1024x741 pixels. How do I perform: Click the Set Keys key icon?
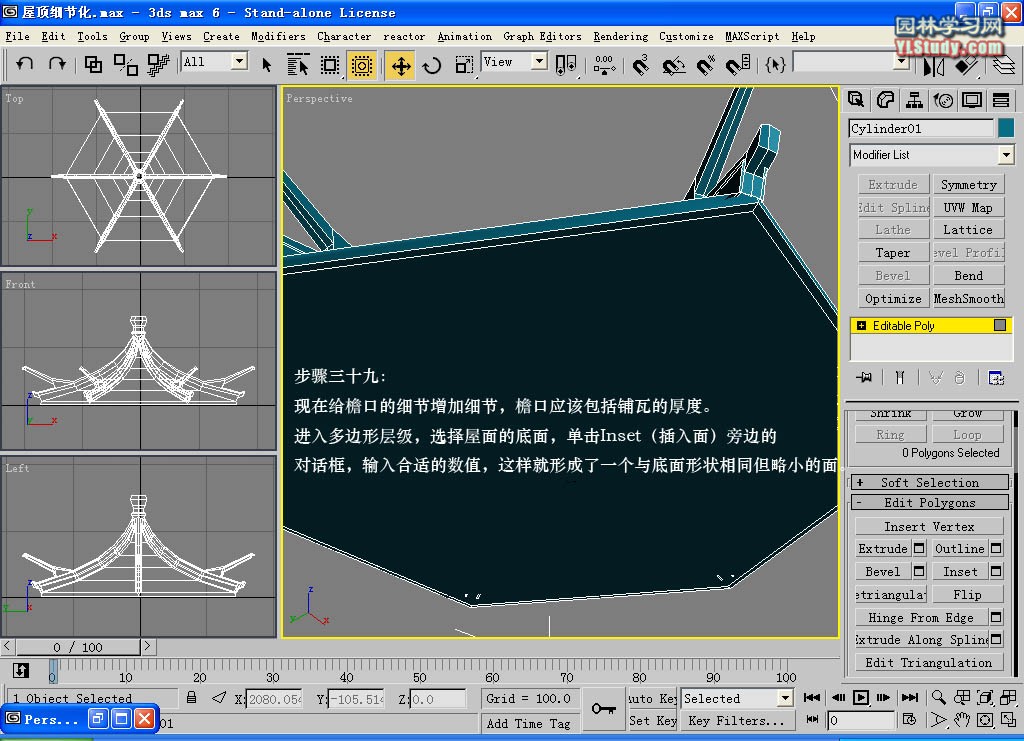603,709
